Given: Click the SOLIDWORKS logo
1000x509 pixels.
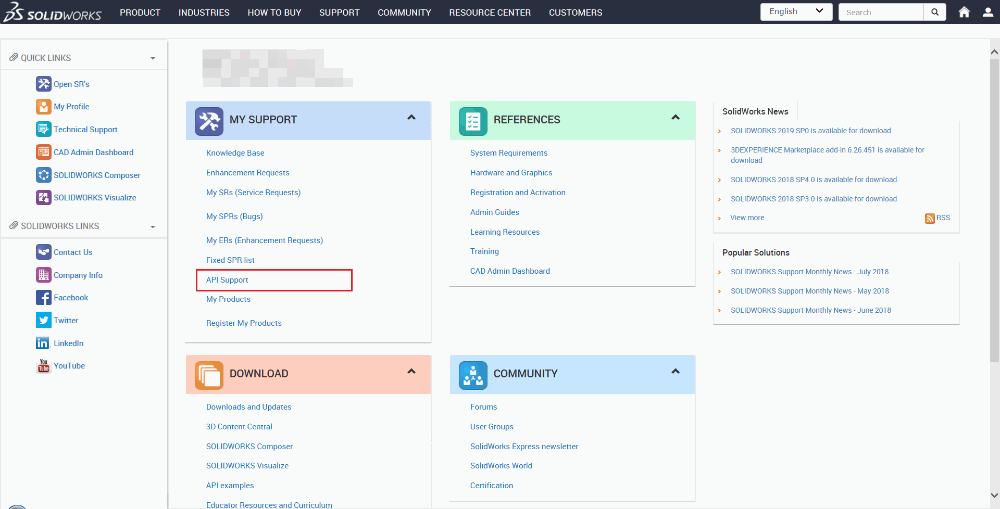Looking at the screenshot, I should coord(52,12).
